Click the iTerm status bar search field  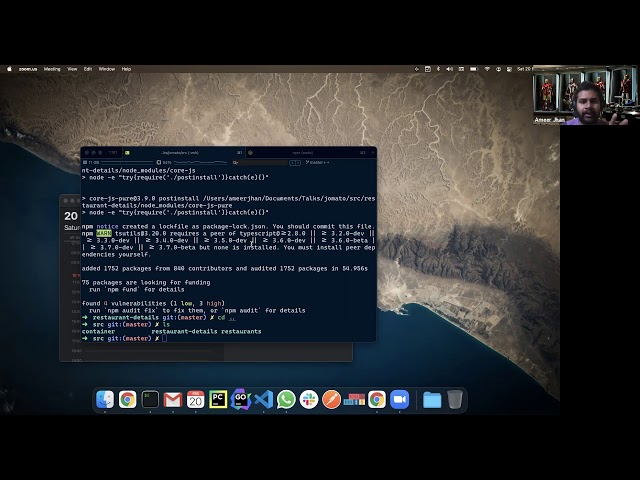(x=260, y=162)
